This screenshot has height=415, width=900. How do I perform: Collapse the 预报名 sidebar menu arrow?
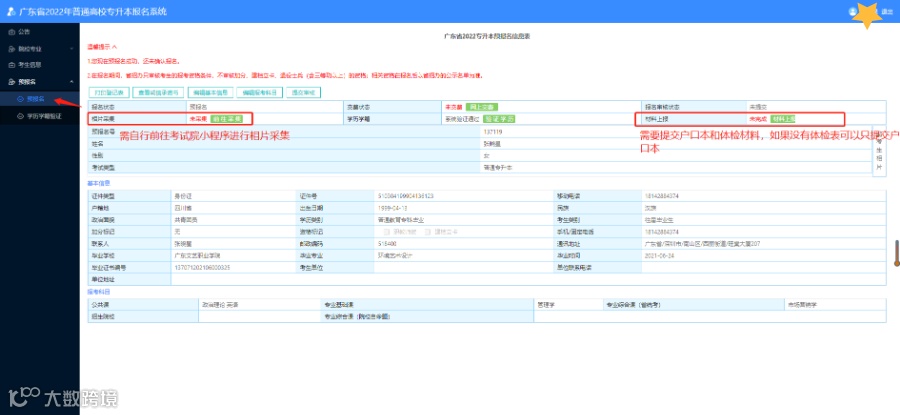coord(72,82)
